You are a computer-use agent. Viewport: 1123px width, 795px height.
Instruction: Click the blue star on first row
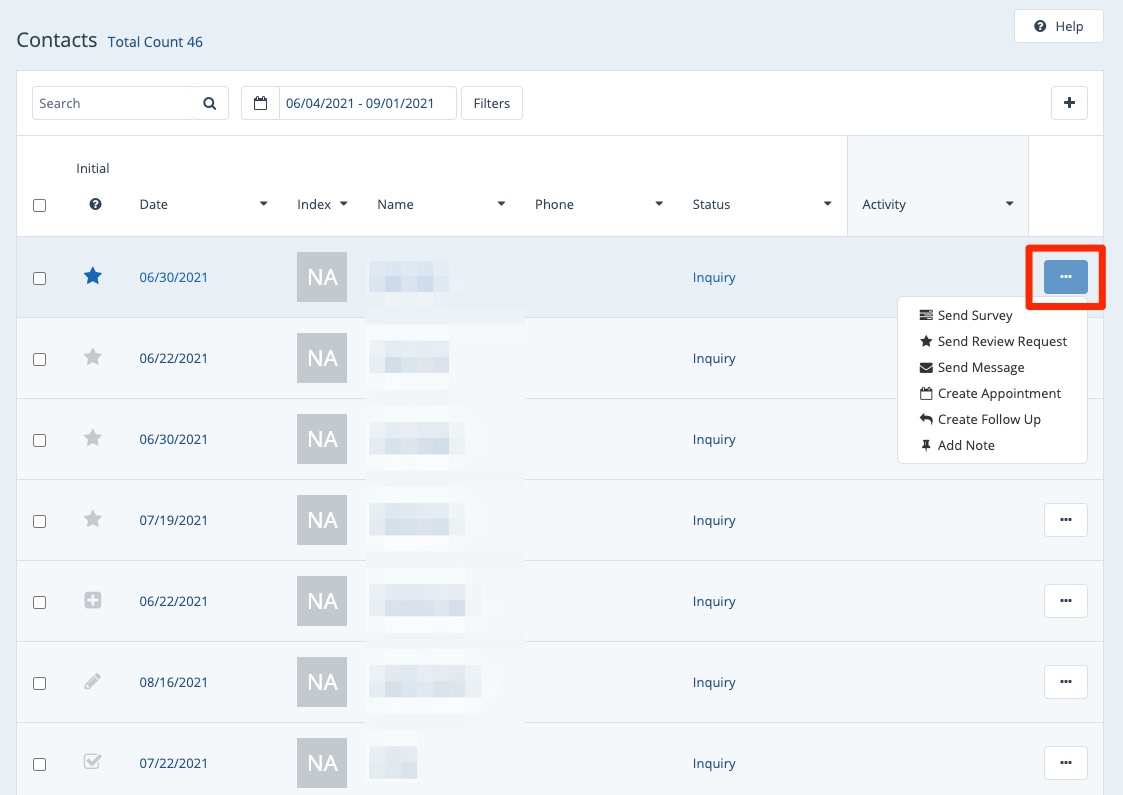coord(93,277)
